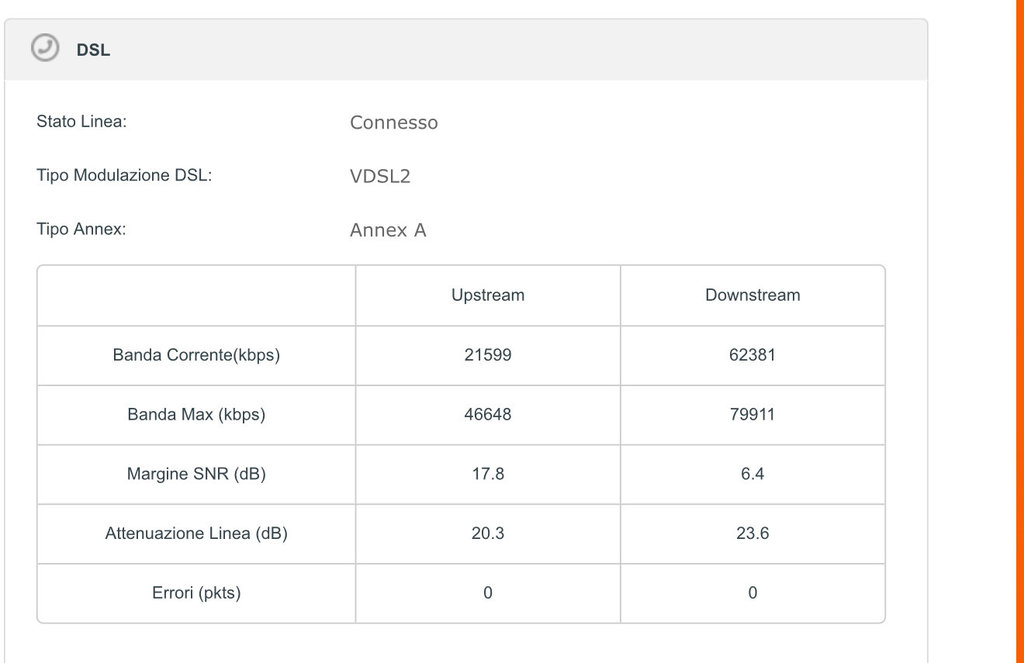1024x663 pixels.
Task: Click the DSL phone icon in header
Action: pyautogui.click(x=45, y=48)
